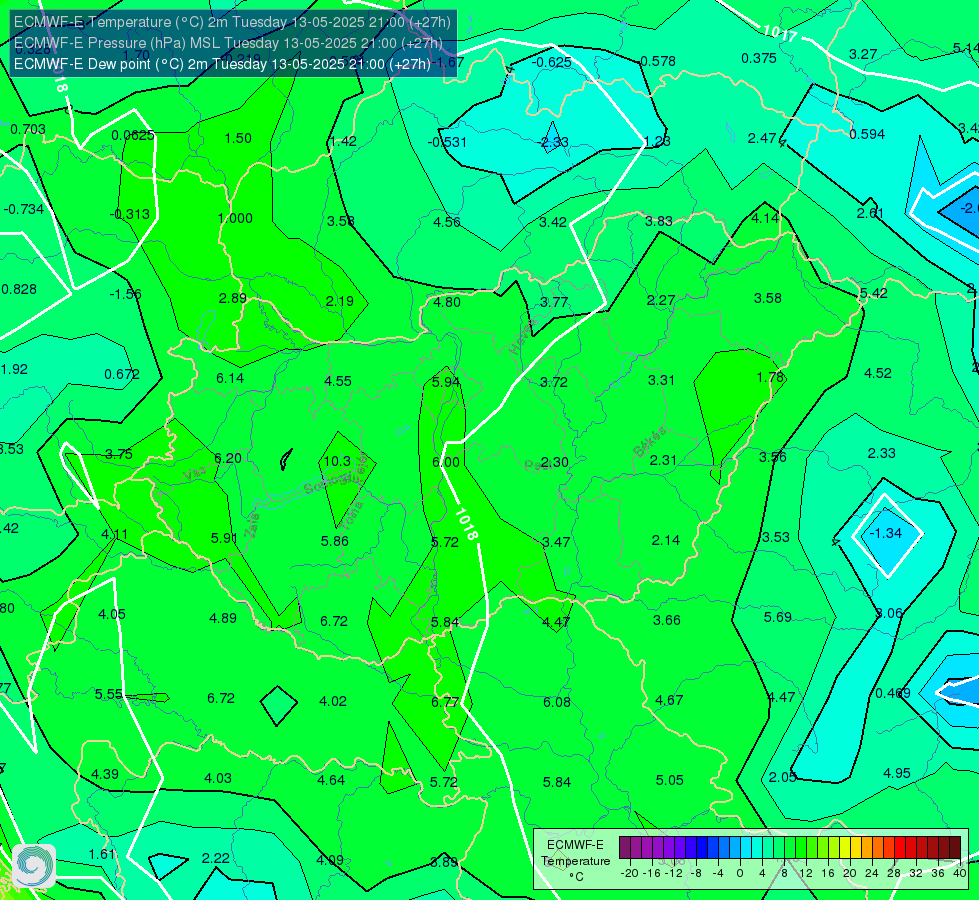Click the 0.594 map value
Image resolution: width=979 pixels, height=900 pixels.
coord(867,134)
